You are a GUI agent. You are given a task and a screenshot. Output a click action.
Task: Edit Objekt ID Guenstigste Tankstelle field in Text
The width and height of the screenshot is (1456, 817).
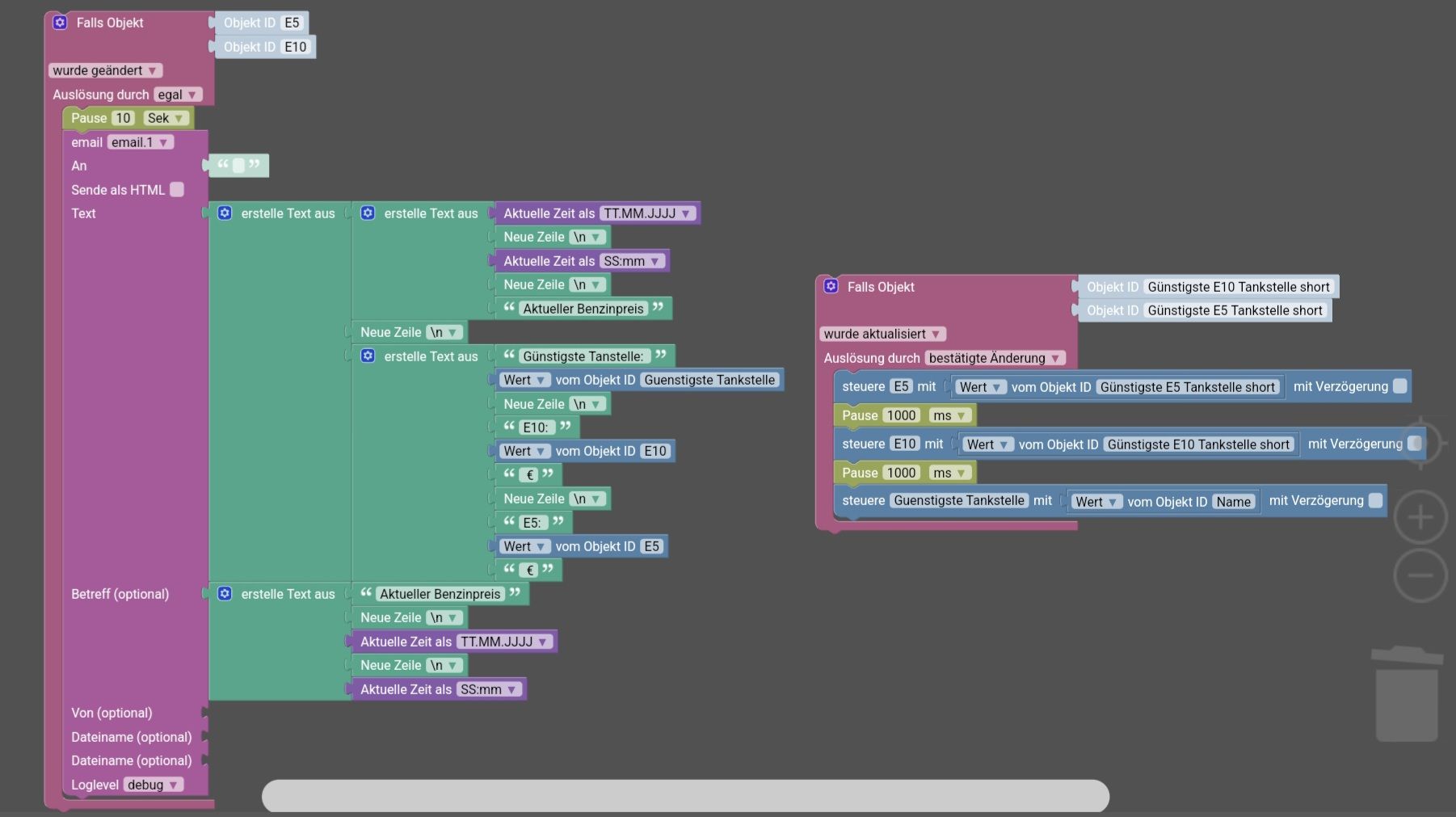(709, 380)
